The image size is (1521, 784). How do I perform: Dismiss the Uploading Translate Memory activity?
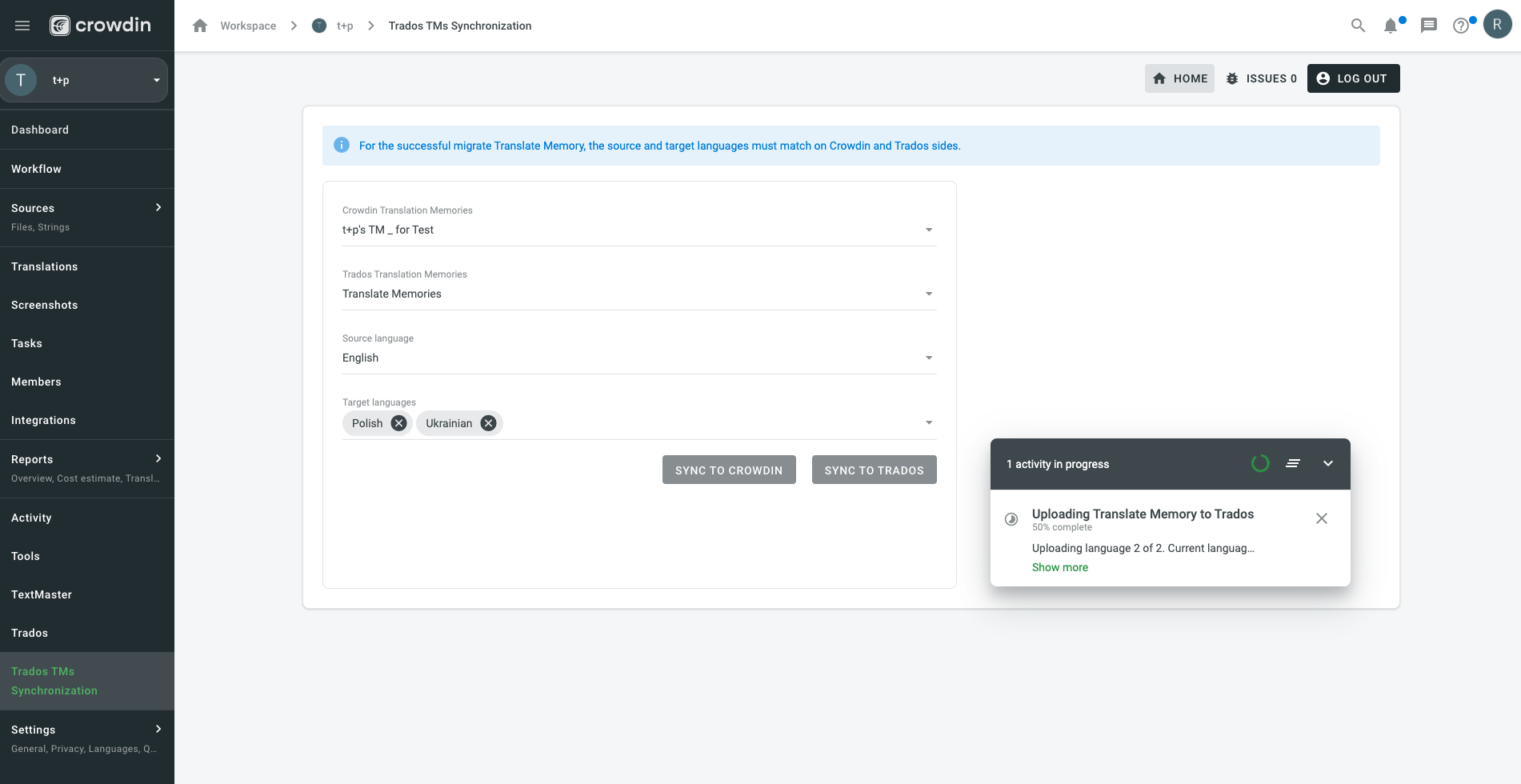pos(1322,518)
